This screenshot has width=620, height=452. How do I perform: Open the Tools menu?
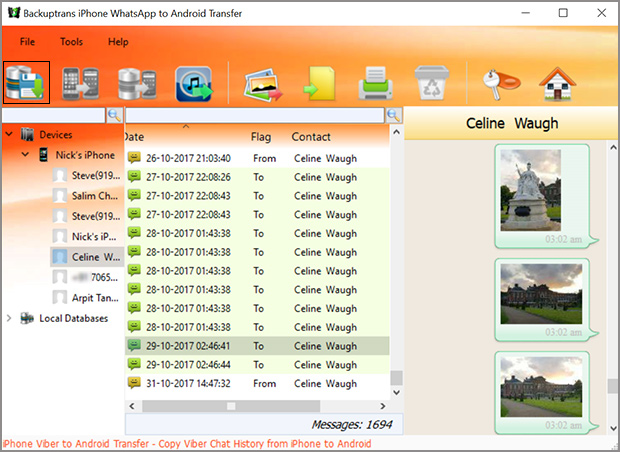[x=71, y=42]
